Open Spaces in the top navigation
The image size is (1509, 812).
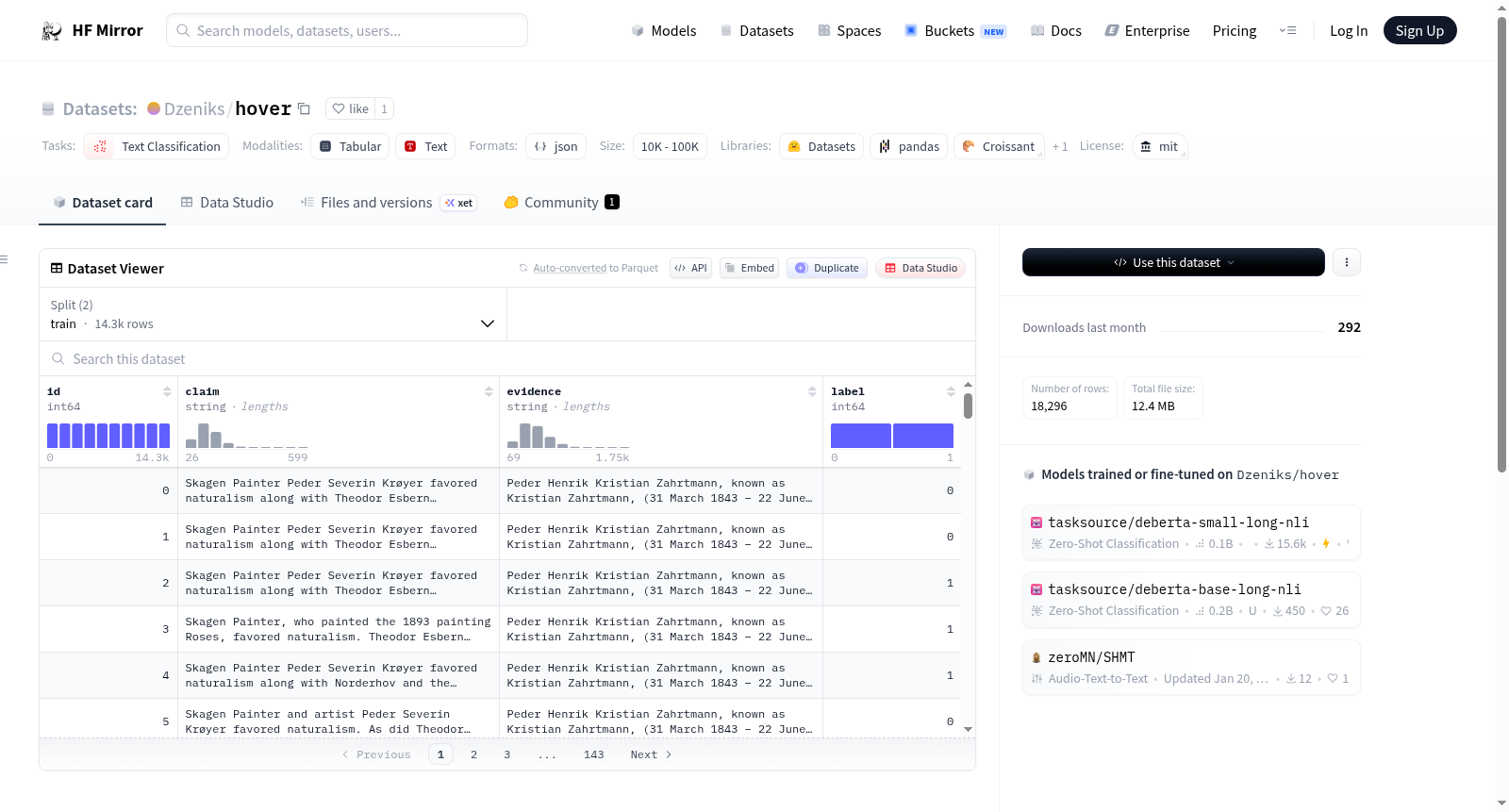850,31
